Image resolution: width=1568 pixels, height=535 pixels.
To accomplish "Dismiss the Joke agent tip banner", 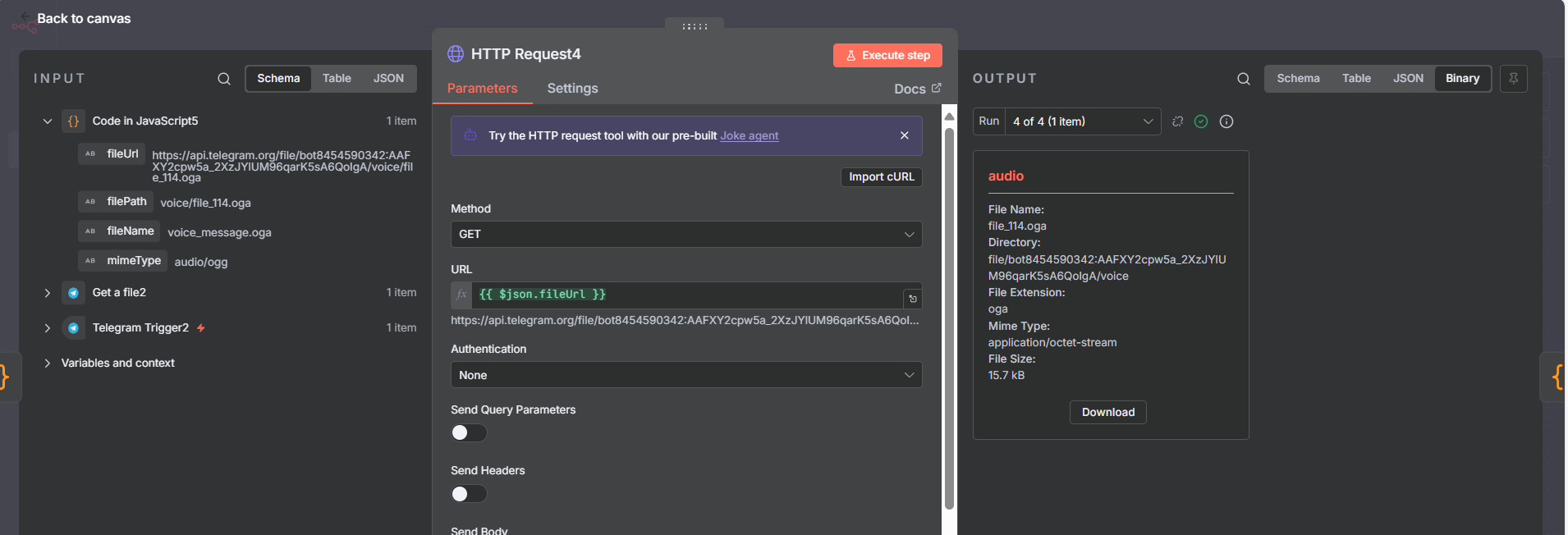I will [904, 135].
